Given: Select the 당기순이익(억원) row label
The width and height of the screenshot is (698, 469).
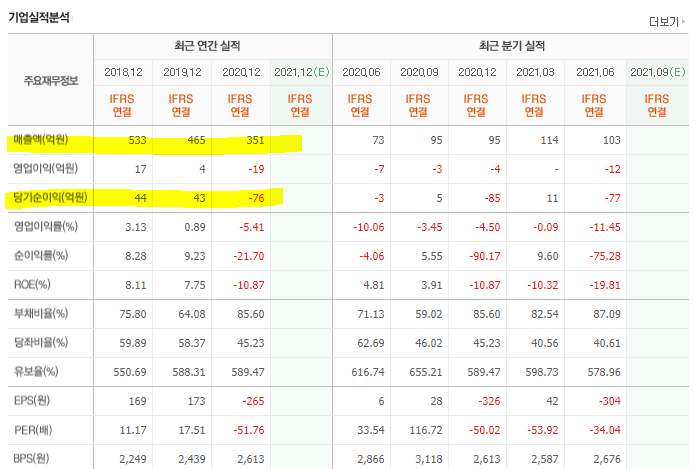Looking at the screenshot, I should pos(50,197).
